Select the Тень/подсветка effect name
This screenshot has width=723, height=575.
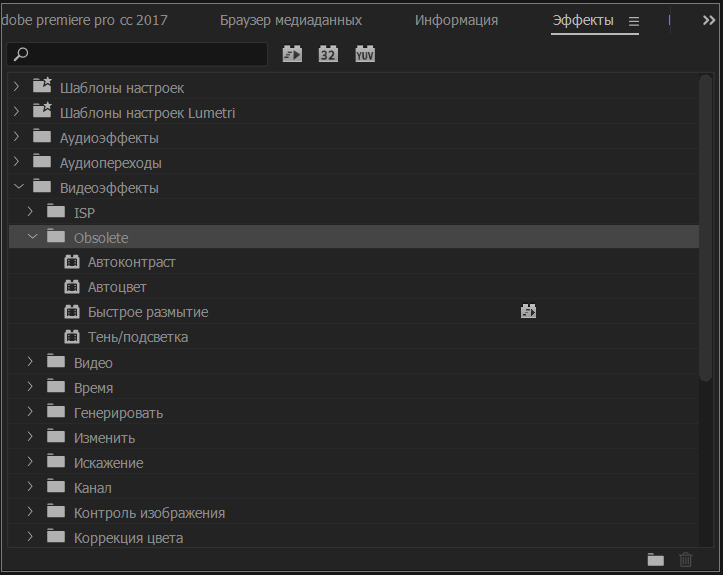pos(138,337)
